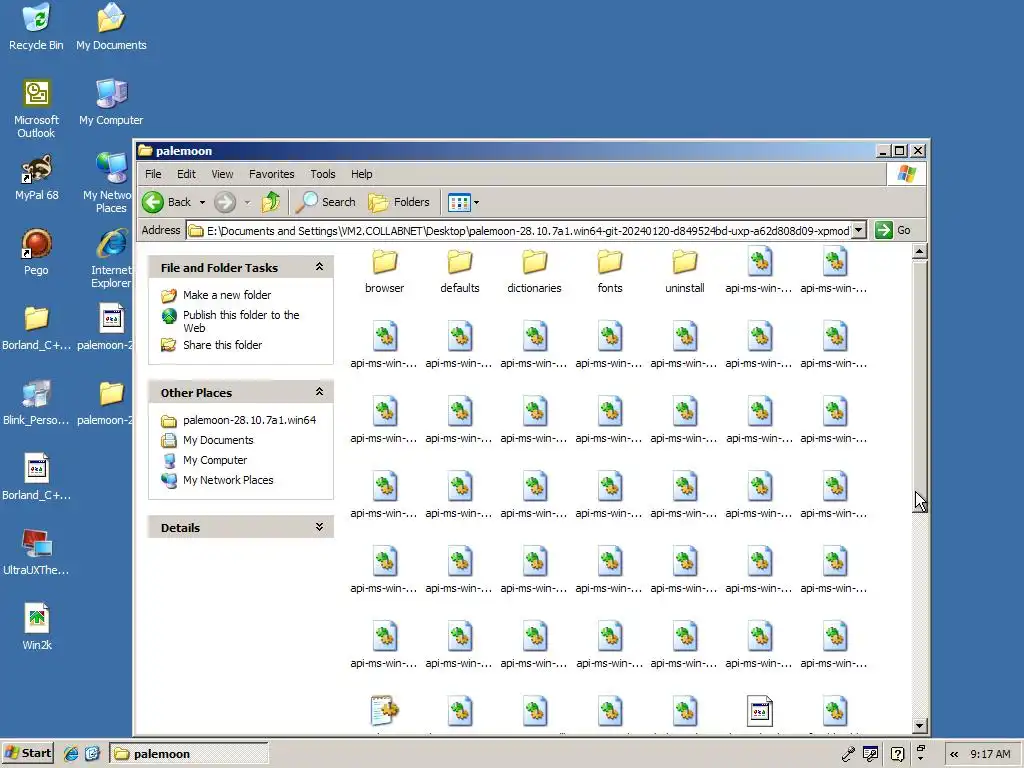Open the Tools menu
This screenshot has width=1024, height=768.
(x=323, y=174)
